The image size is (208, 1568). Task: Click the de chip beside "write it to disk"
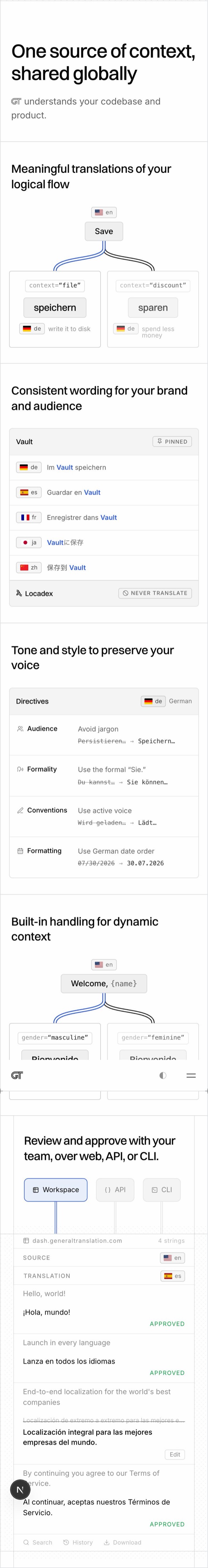click(32, 329)
